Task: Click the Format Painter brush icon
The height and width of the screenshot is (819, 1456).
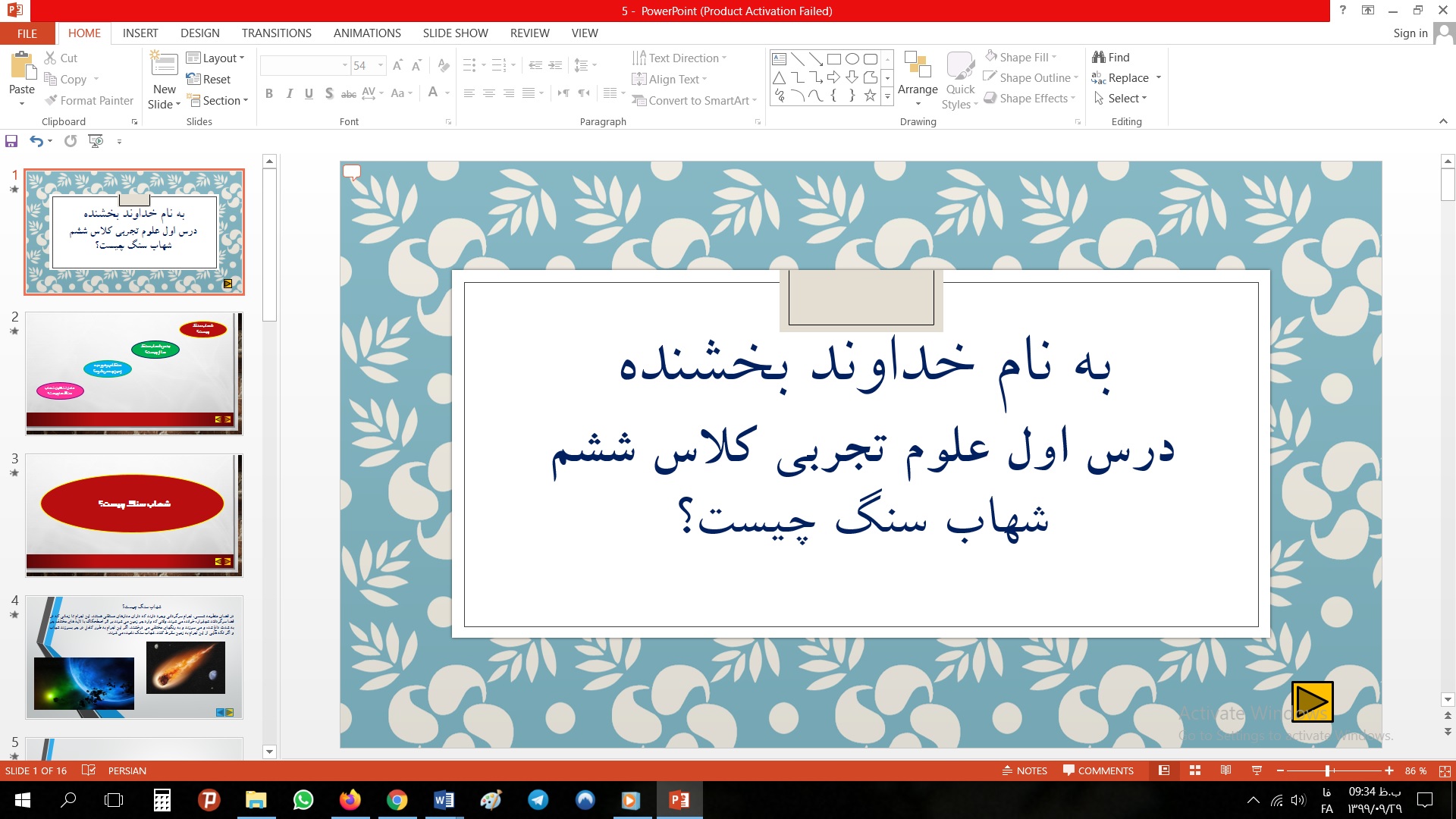Action: (x=51, y=100)
